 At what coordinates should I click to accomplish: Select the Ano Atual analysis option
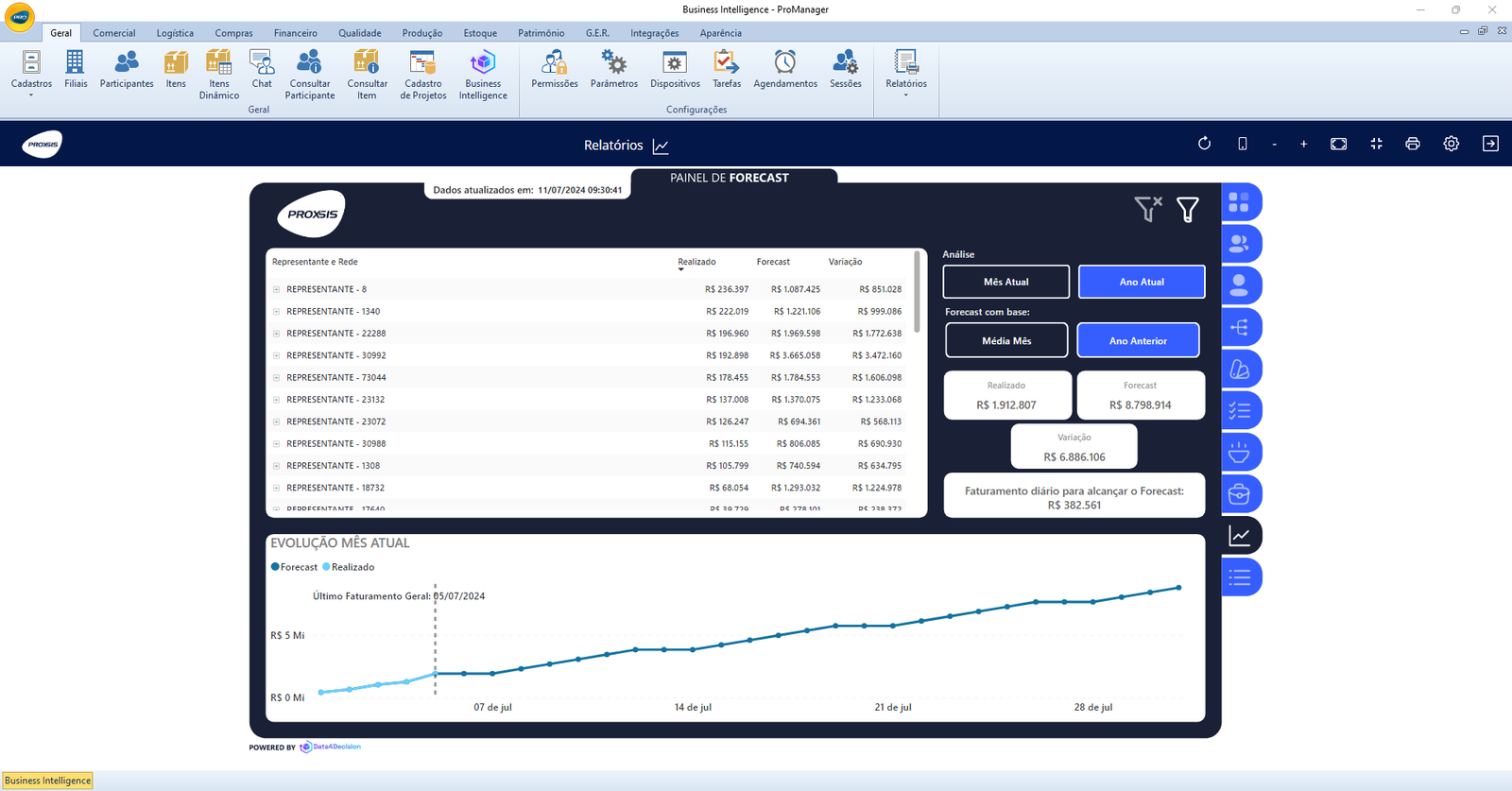(1142, 282)
